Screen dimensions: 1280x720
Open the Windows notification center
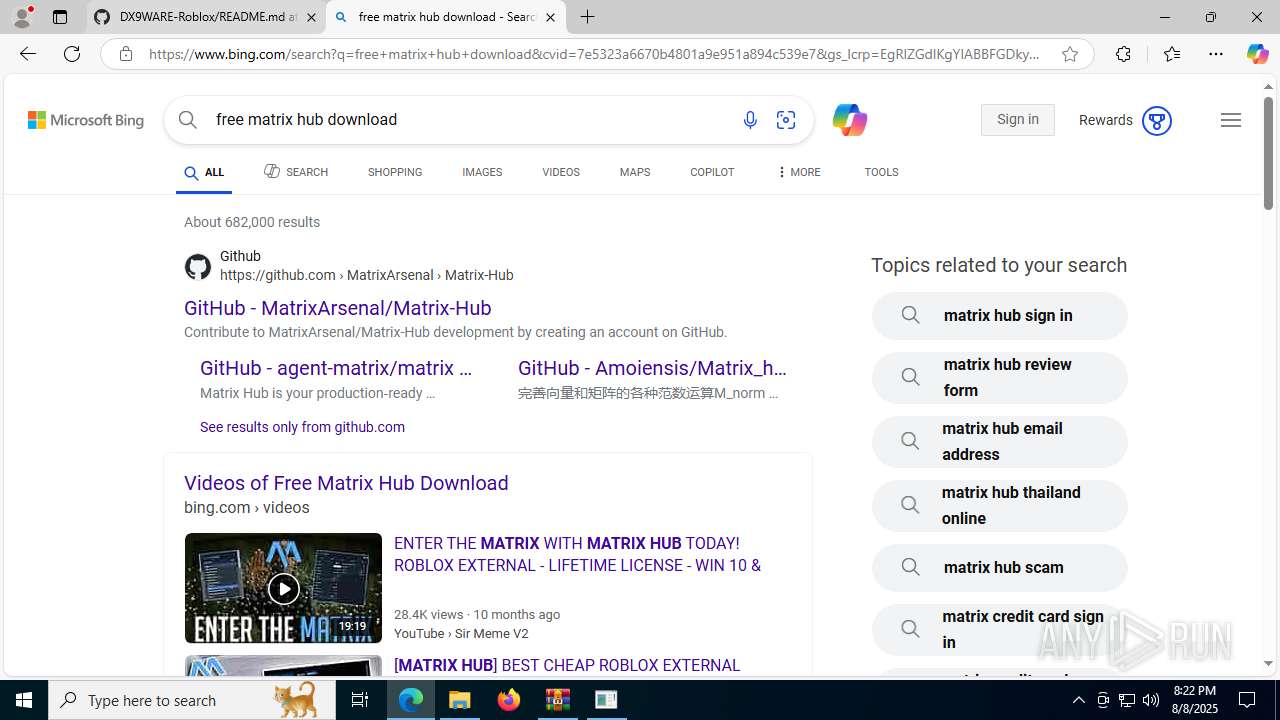pos(1248,700)
